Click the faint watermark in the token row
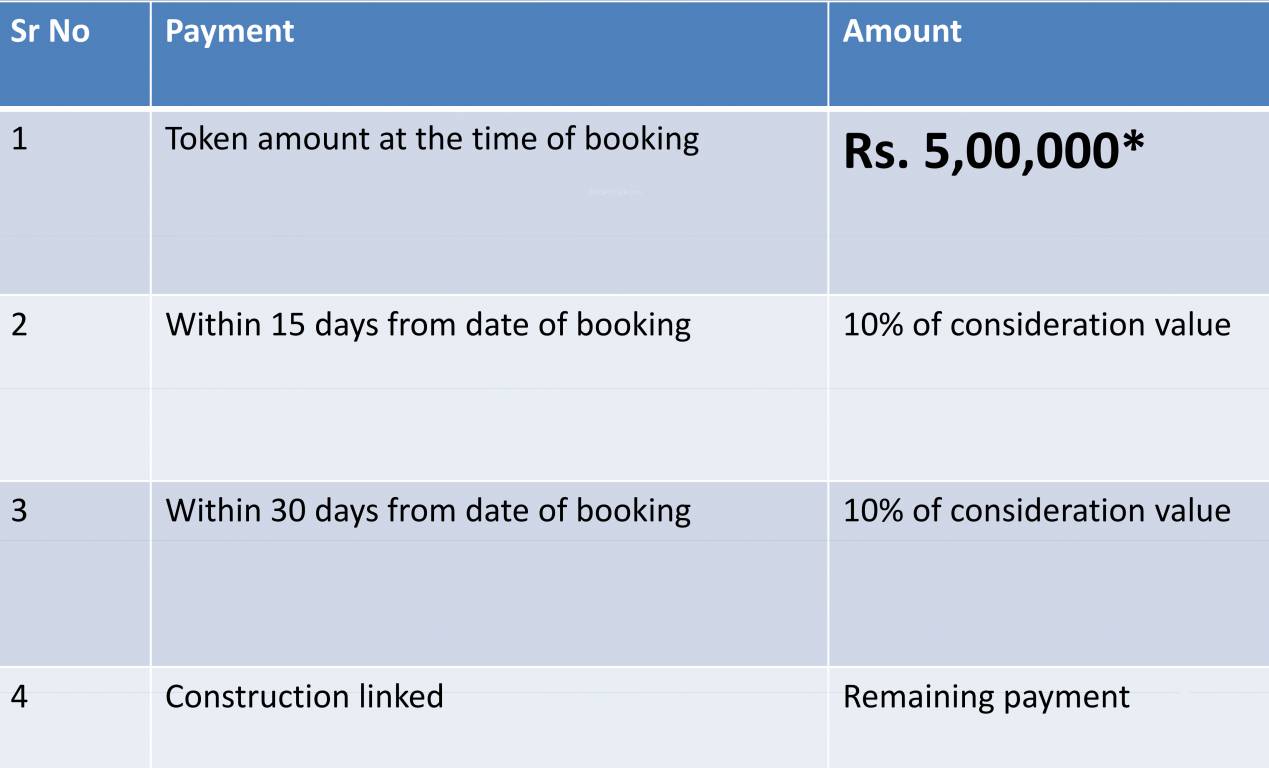The height and width of the screenshot is (768, 1269). point(614,192)
